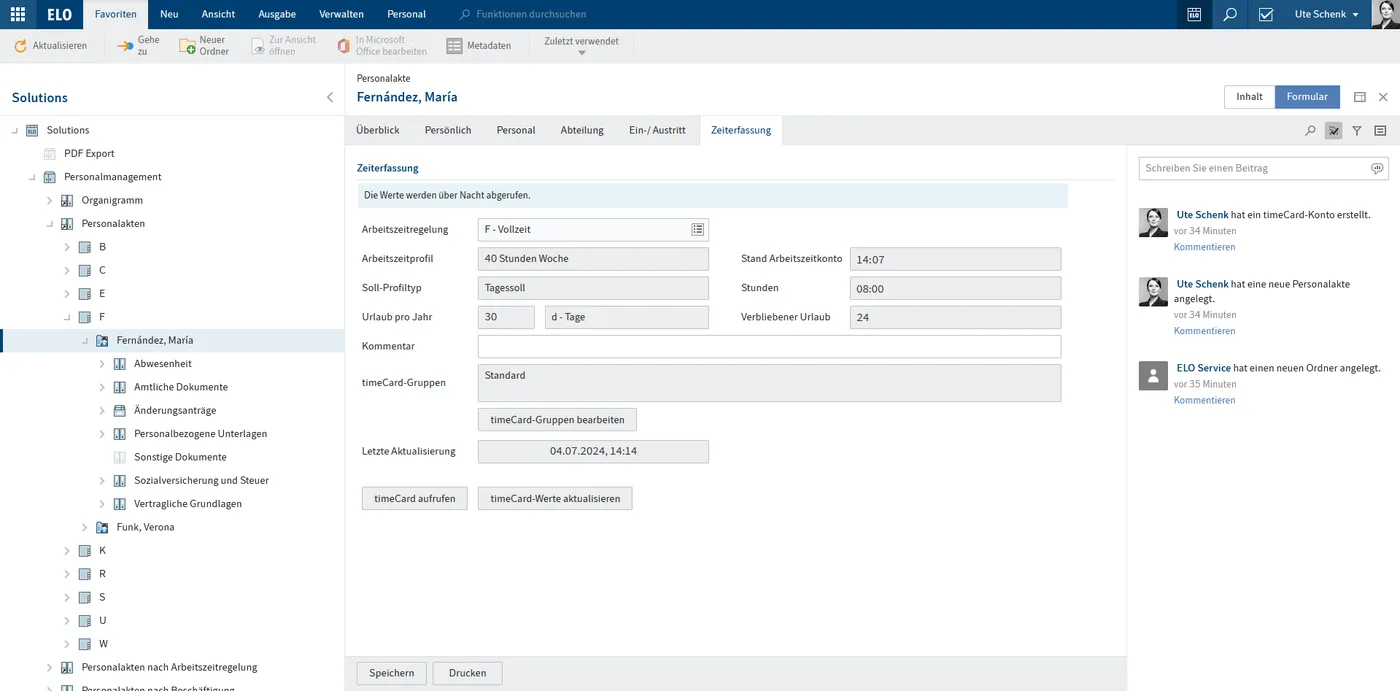Click the ELO logo
The width and height of the screenshot is (1400, 691).
[x=59, y=14]
